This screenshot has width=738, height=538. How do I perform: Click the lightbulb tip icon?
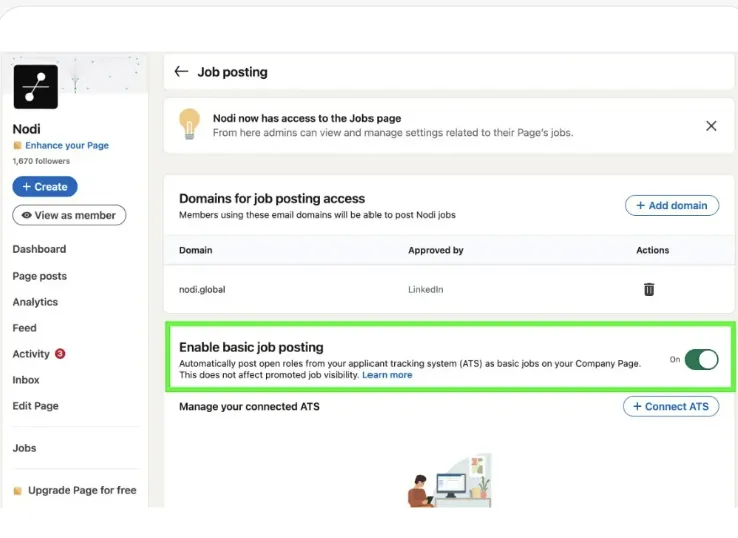tap(189, 124)
